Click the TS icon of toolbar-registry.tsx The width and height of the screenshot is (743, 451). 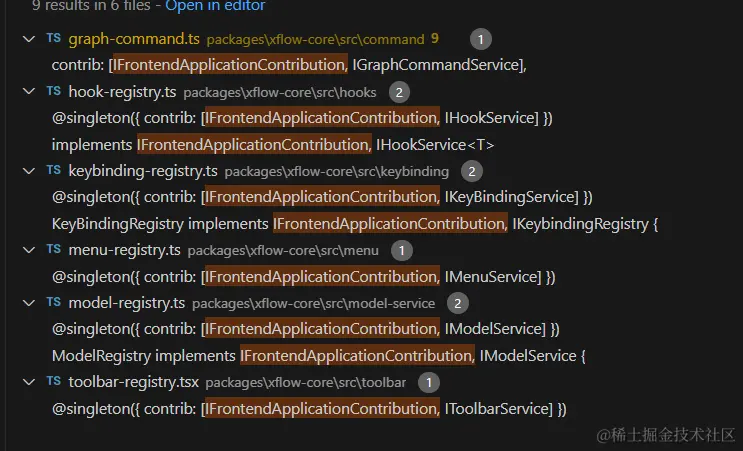click(x=54, y=381)
